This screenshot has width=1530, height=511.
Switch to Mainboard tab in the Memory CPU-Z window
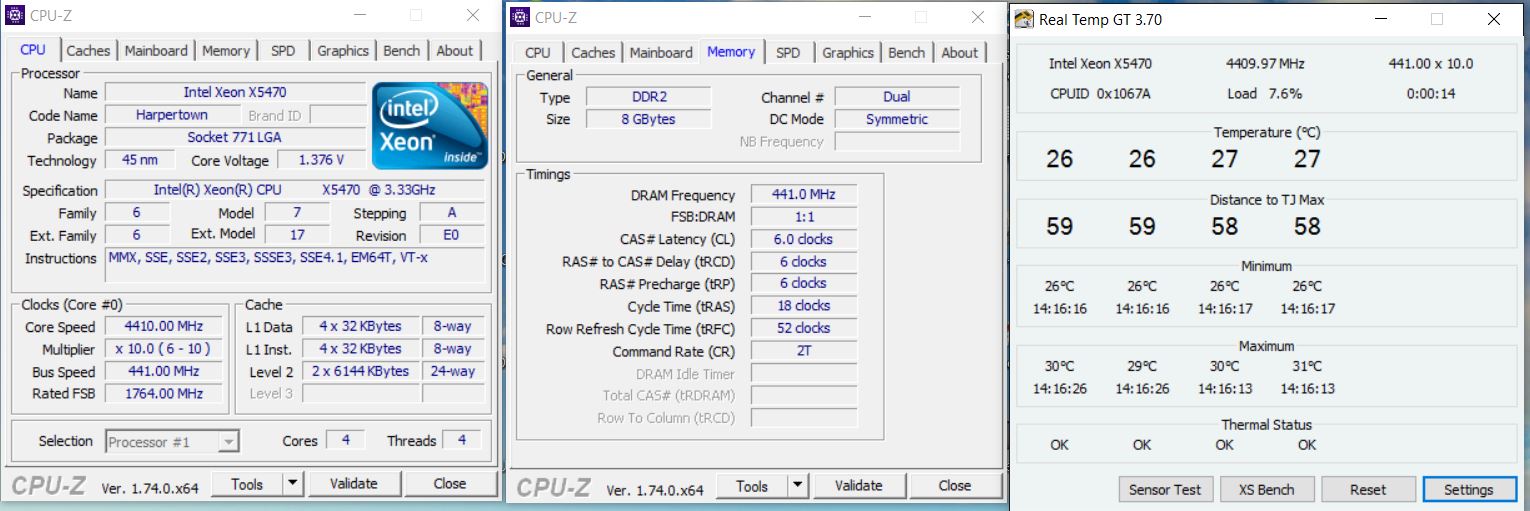(x=661, y=52)
